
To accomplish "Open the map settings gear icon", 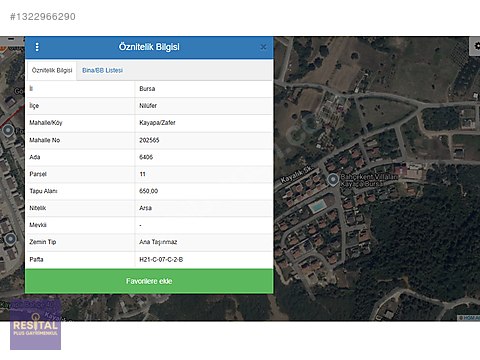I will (476, 46).
